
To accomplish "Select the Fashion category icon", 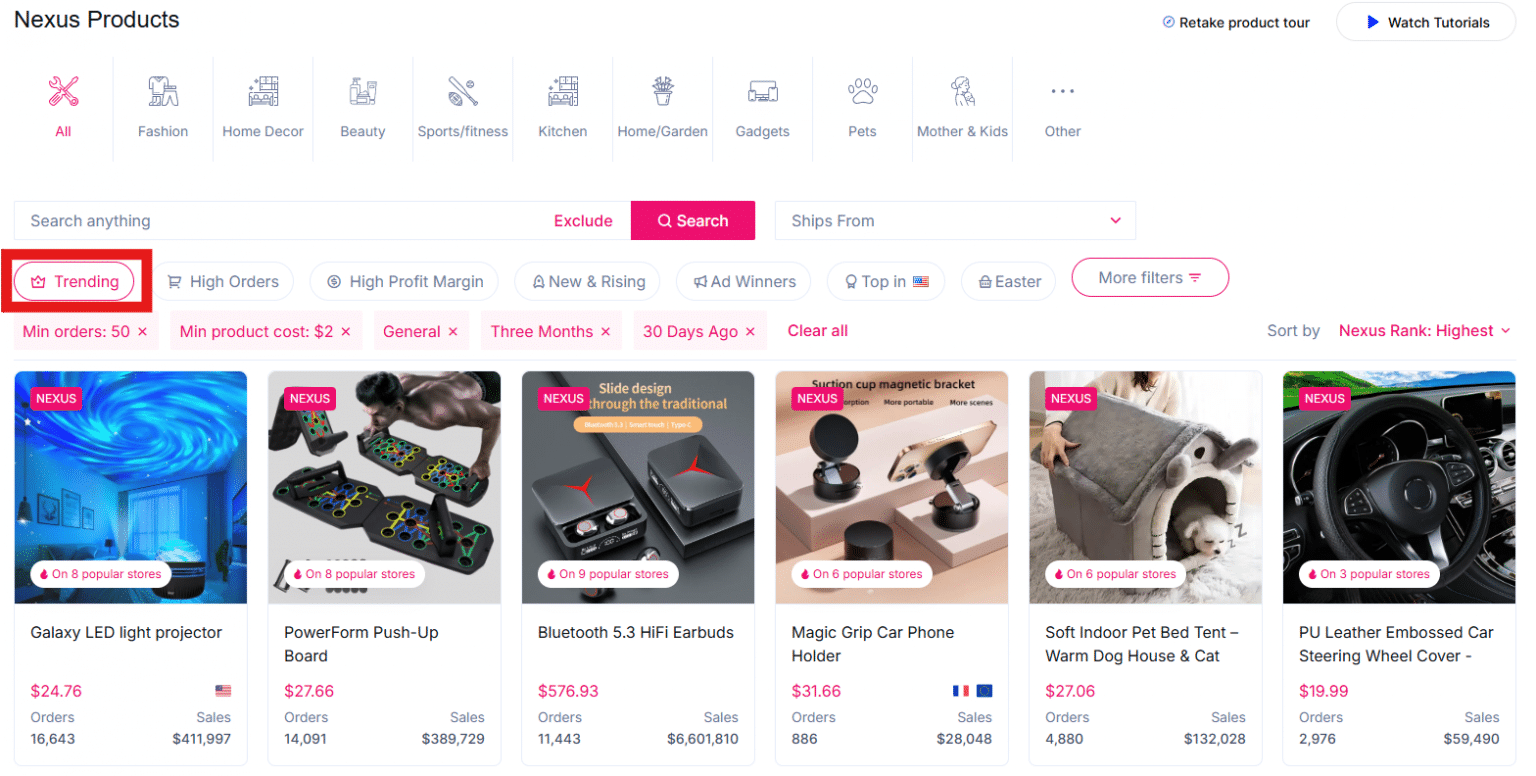I will [x=162, y=105].
